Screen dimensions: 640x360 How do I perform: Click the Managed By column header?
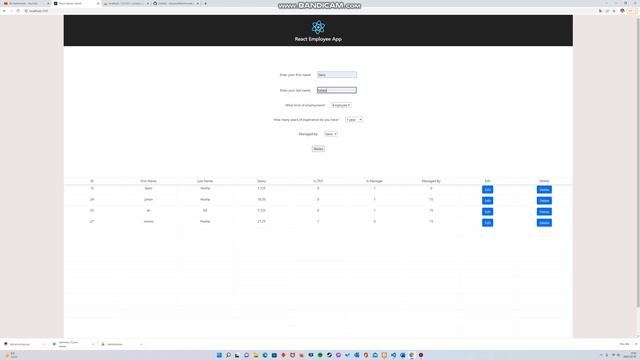pyautogui.click(x=431, y=181)
